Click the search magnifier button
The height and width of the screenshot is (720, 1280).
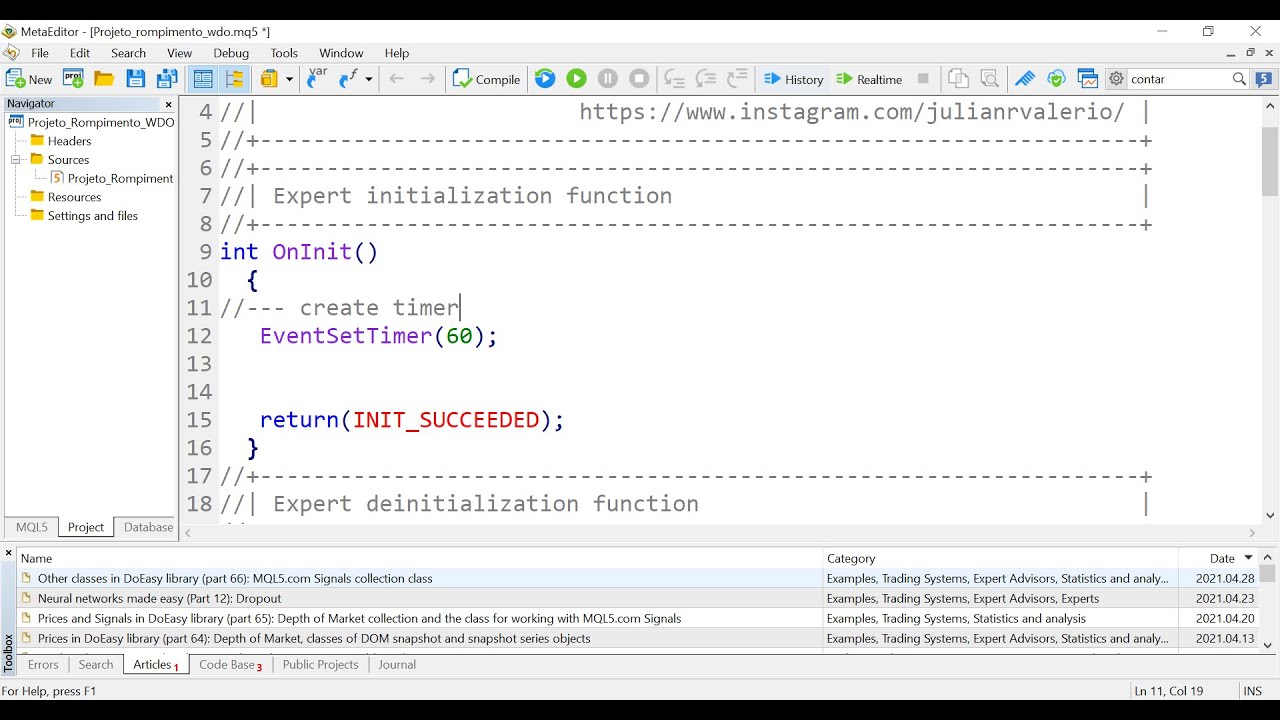[1239, 79]
